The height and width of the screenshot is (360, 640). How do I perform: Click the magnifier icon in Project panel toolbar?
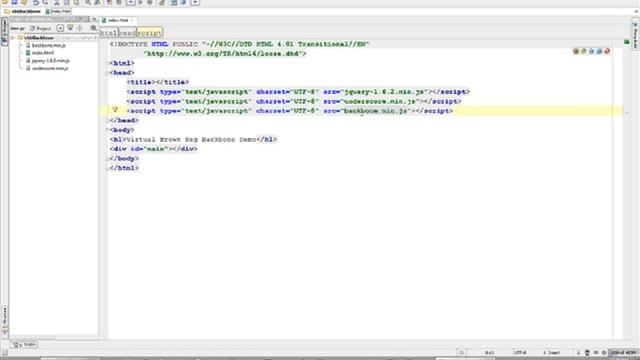[94, 28]
